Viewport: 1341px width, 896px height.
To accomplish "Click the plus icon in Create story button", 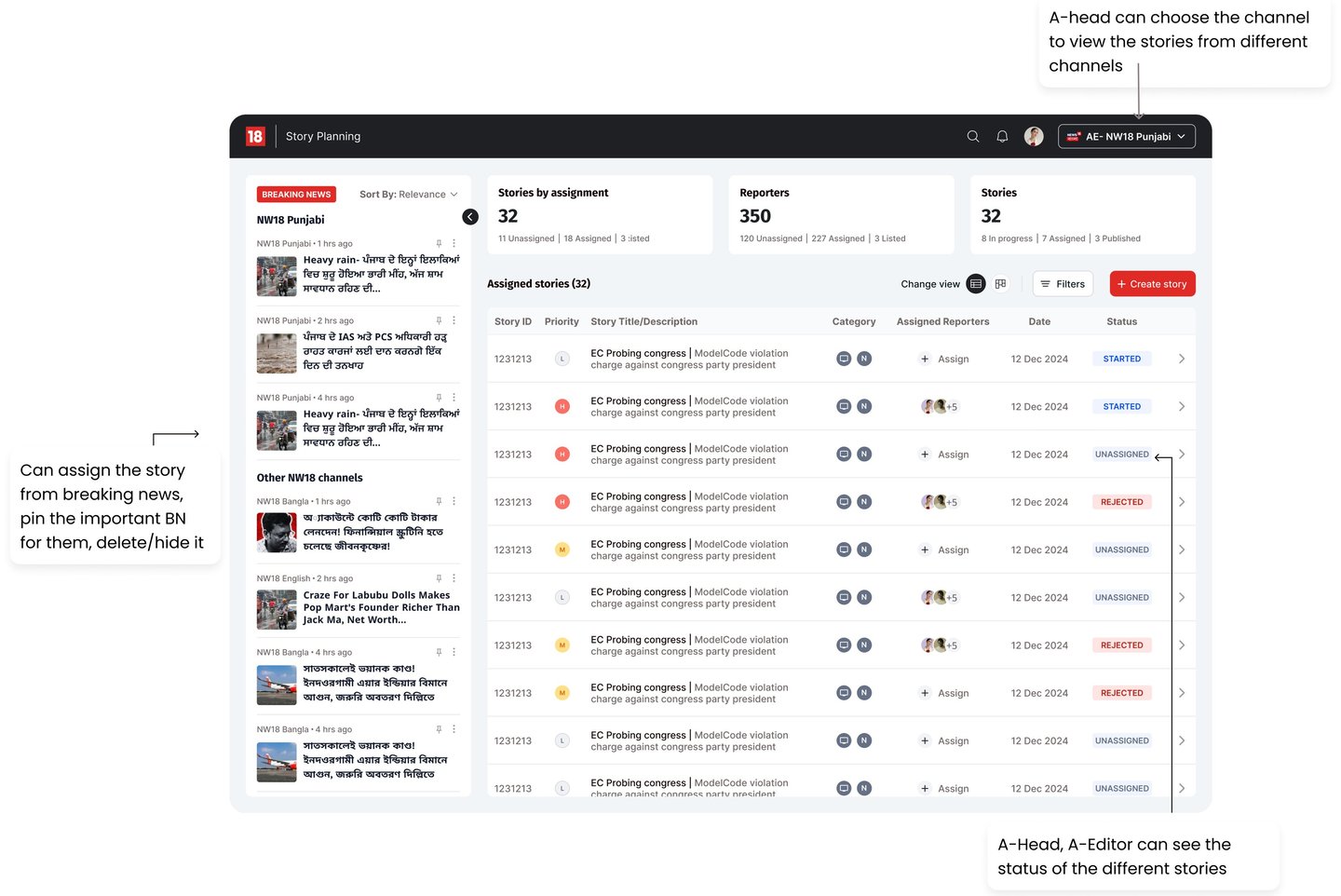I will tap(1121, 284).
